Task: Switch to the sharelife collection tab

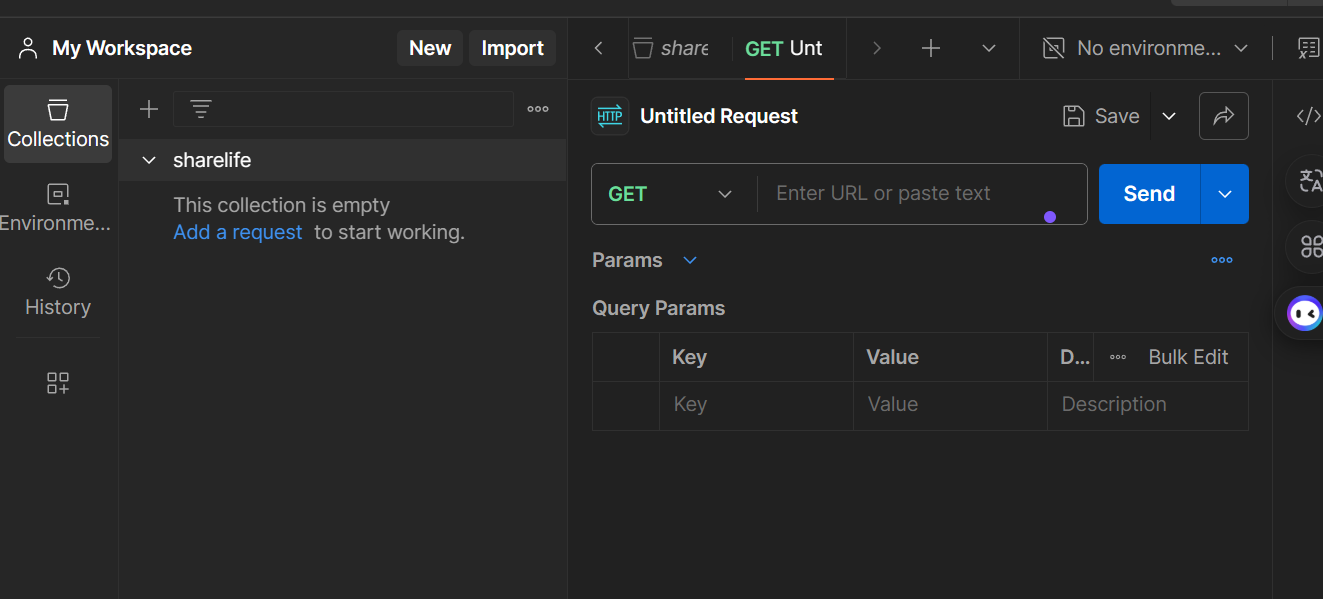Action: point(673,48)
